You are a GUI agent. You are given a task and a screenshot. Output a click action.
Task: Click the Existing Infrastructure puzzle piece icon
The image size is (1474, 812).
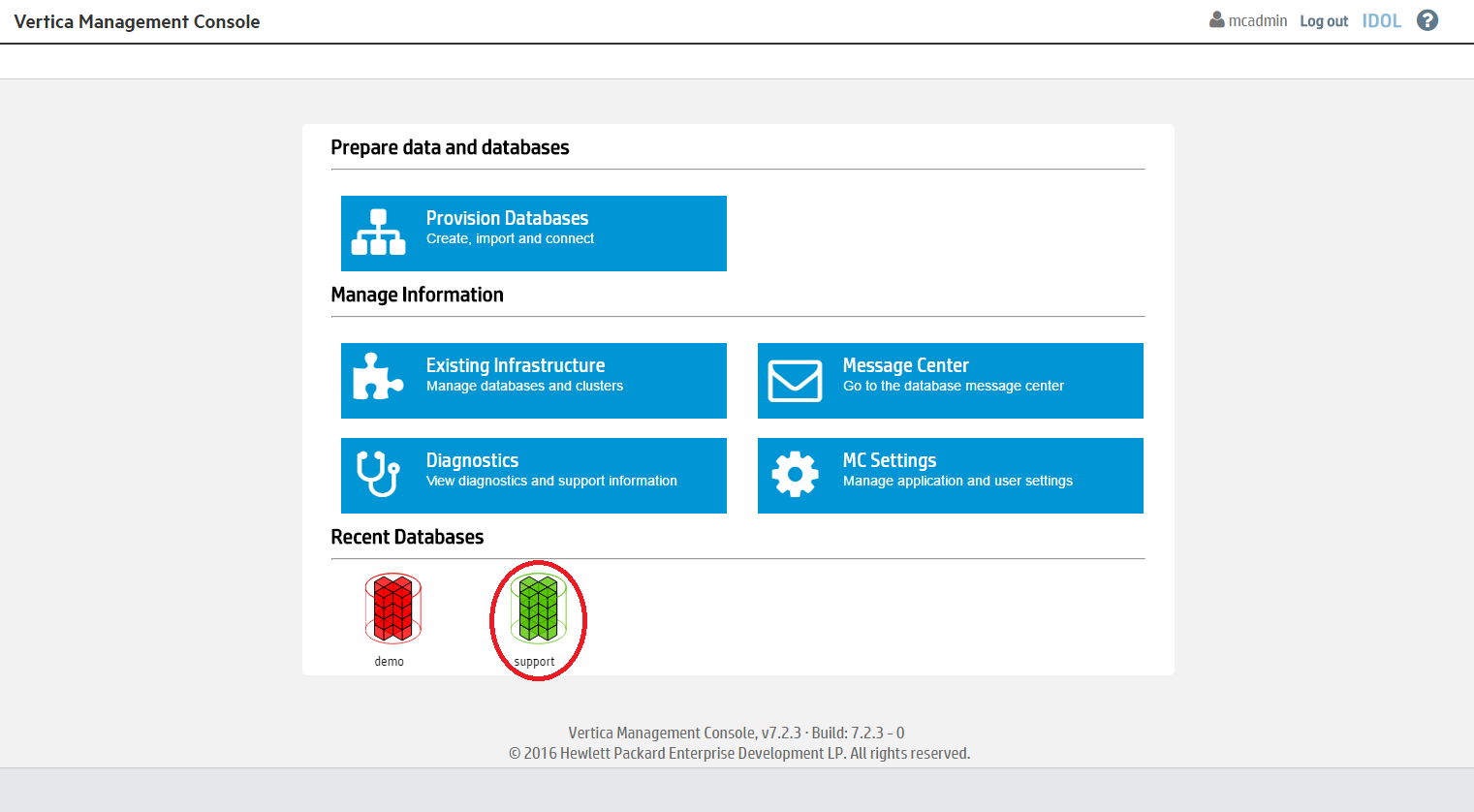[x=378, y=376]
